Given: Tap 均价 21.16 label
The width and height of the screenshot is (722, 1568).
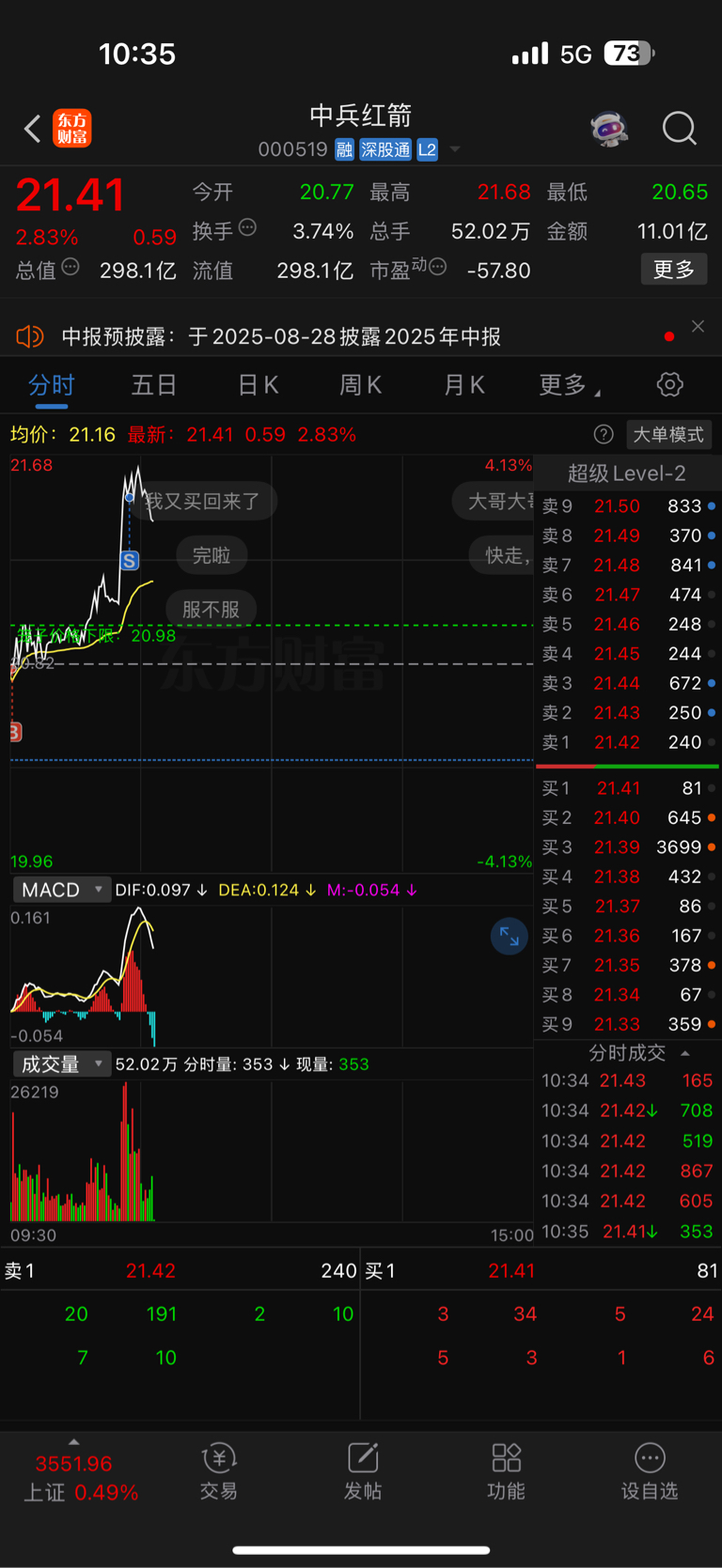Looking at the screenshot, I should (x=63, y=435).
